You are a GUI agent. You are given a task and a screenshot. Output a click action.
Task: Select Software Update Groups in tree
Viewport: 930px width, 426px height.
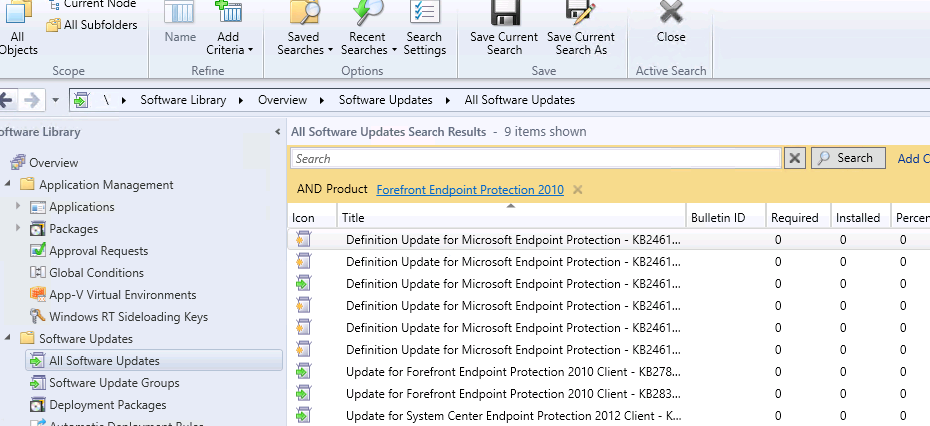114,383
